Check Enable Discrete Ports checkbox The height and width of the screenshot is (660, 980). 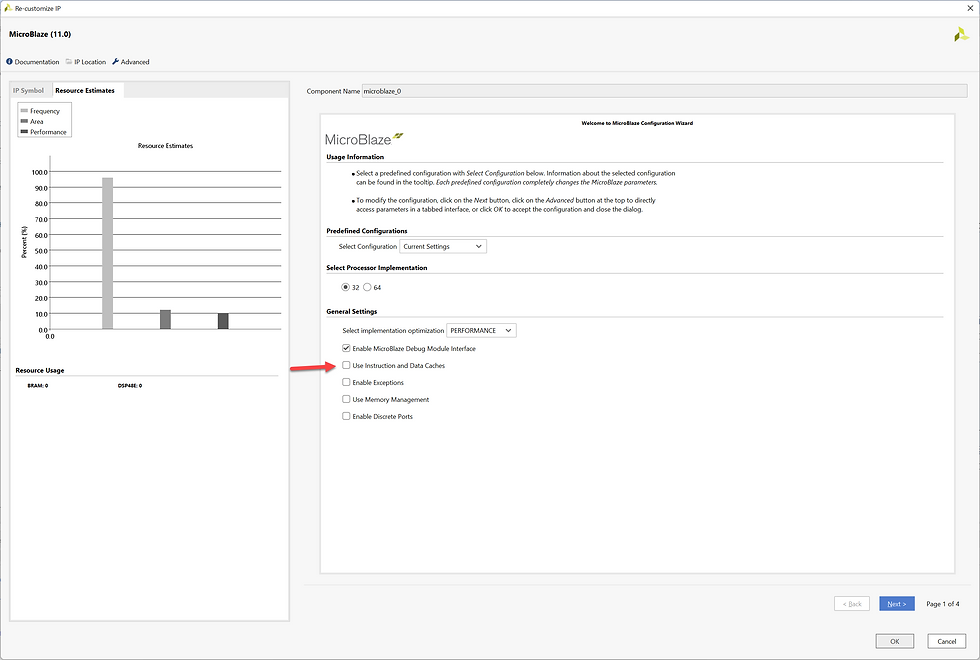coord(346,416)
